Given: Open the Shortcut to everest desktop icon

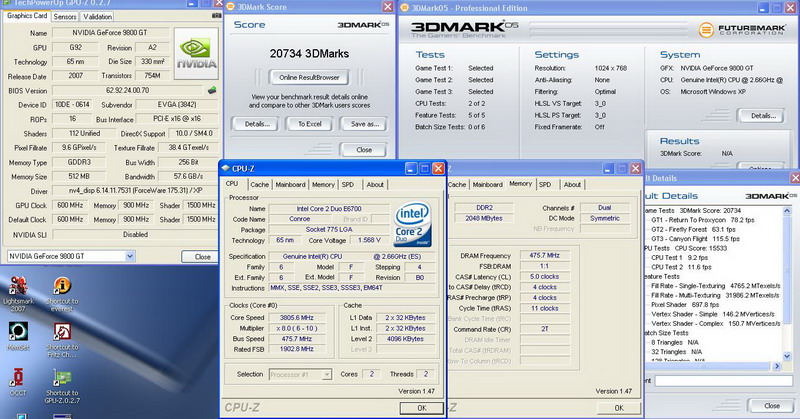Looking at the screenshot, I should [x=62, y=293].
